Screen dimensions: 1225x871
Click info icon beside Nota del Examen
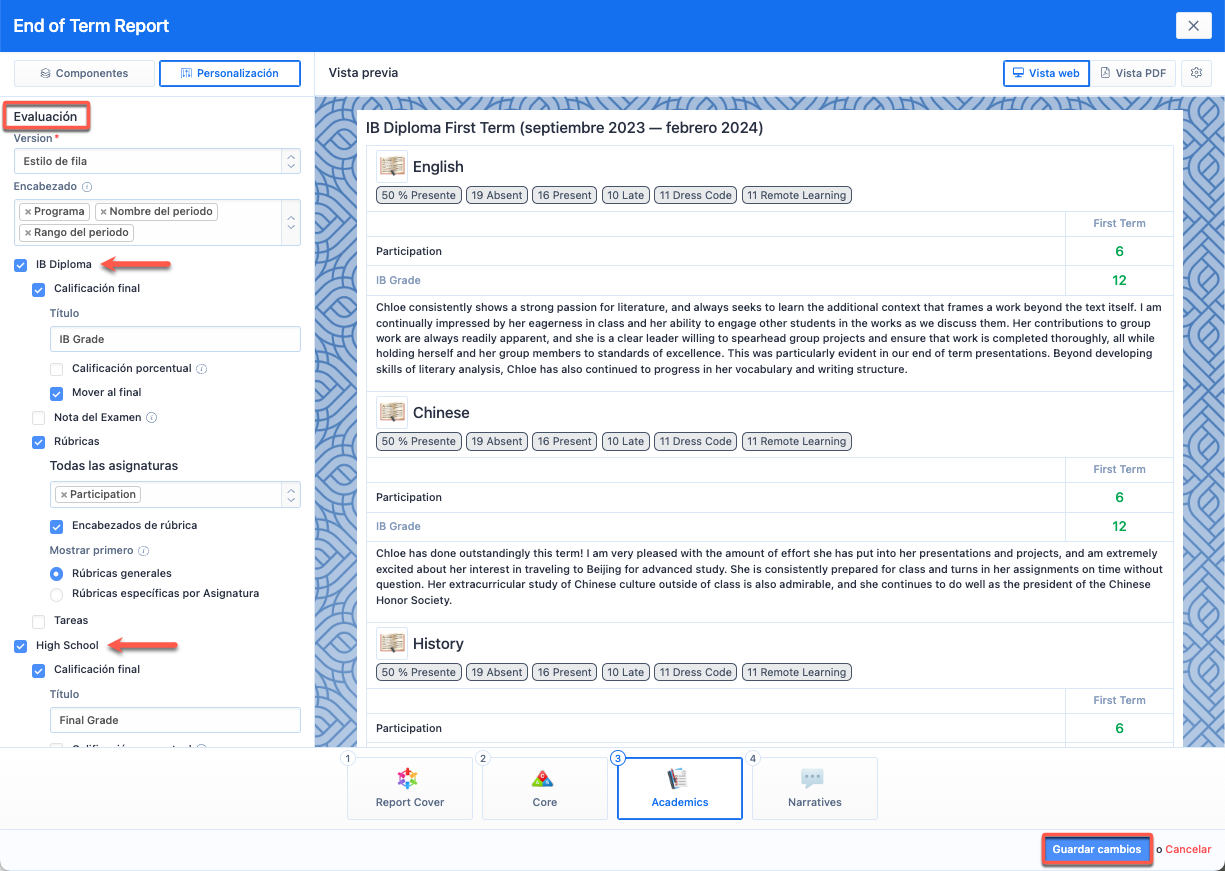click(152, 418)
